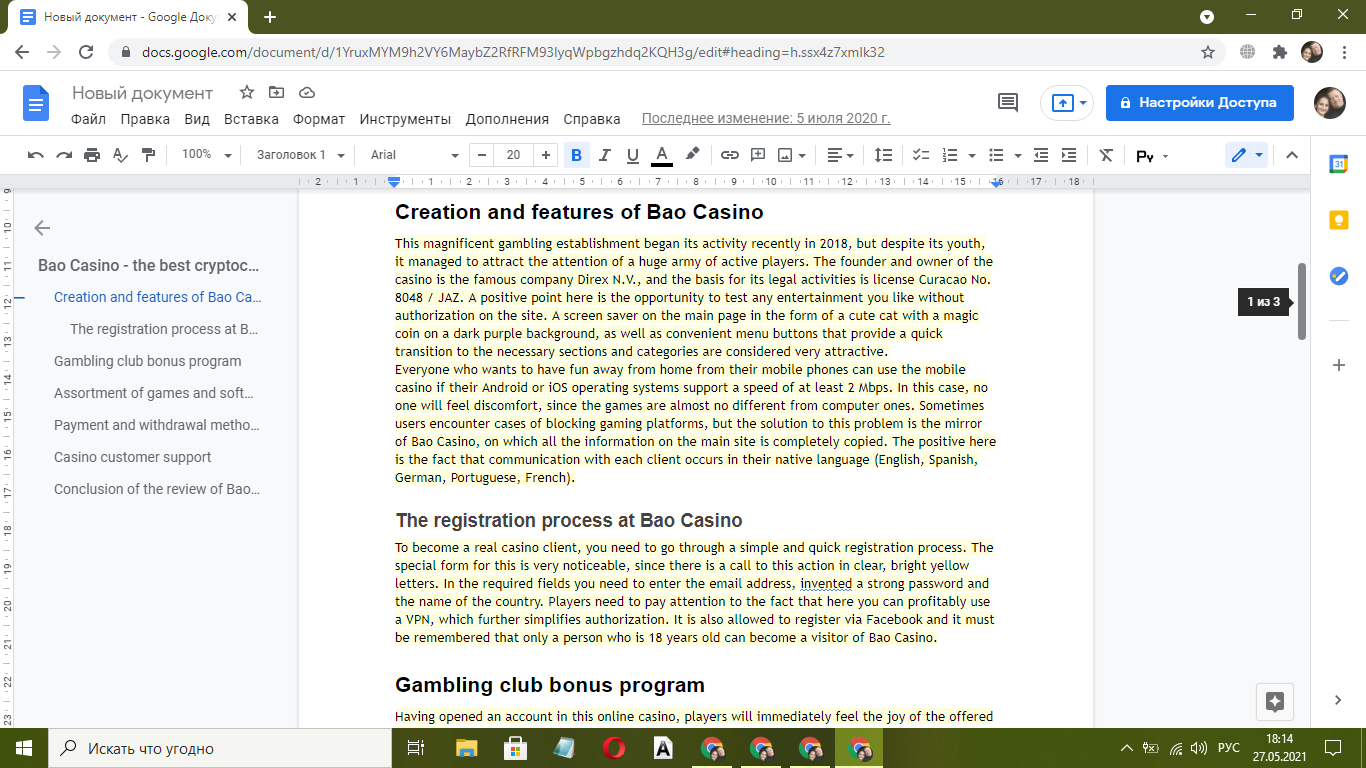
Task: Open the Формат menu
Action: pyautogui.click(x=319, y=119)
